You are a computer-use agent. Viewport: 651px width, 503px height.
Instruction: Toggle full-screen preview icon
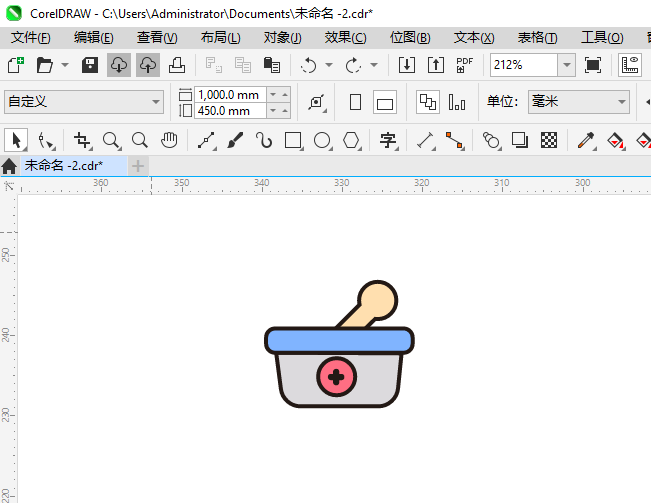(592, 65)
